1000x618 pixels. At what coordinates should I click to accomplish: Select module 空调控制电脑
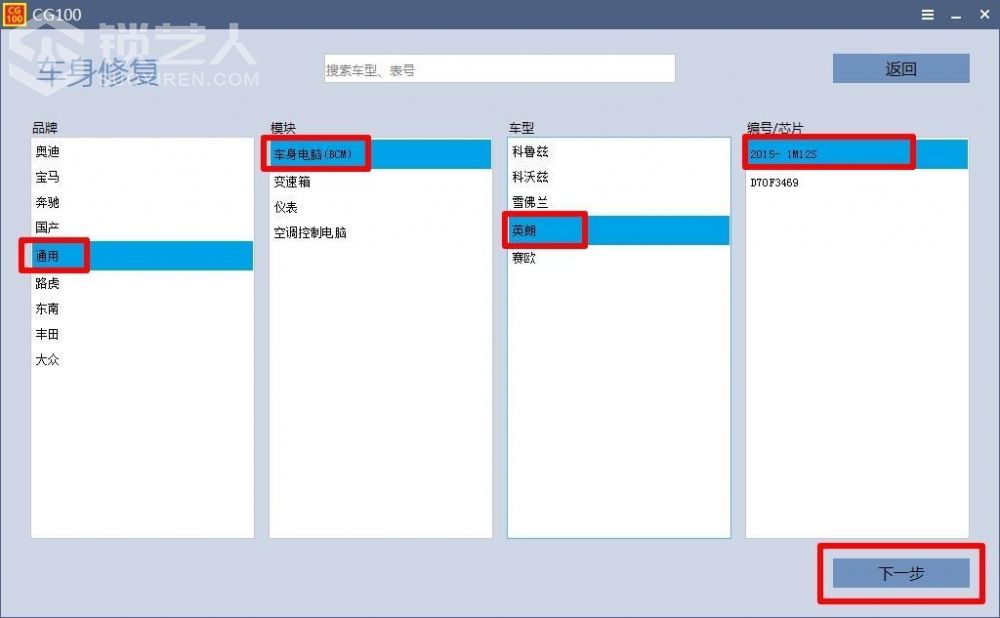pos(381,233)
